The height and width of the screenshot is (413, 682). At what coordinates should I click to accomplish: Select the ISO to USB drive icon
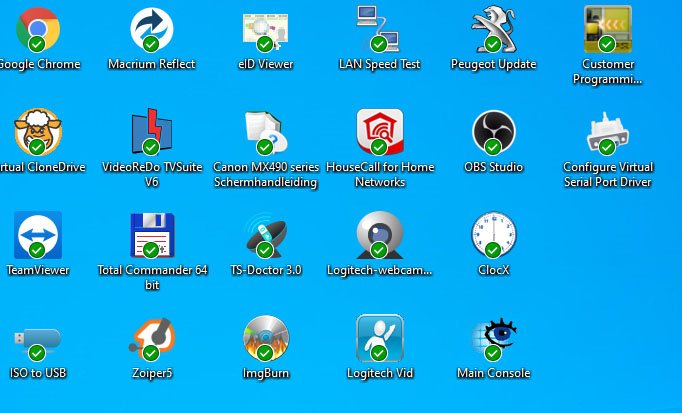(37, 344)
